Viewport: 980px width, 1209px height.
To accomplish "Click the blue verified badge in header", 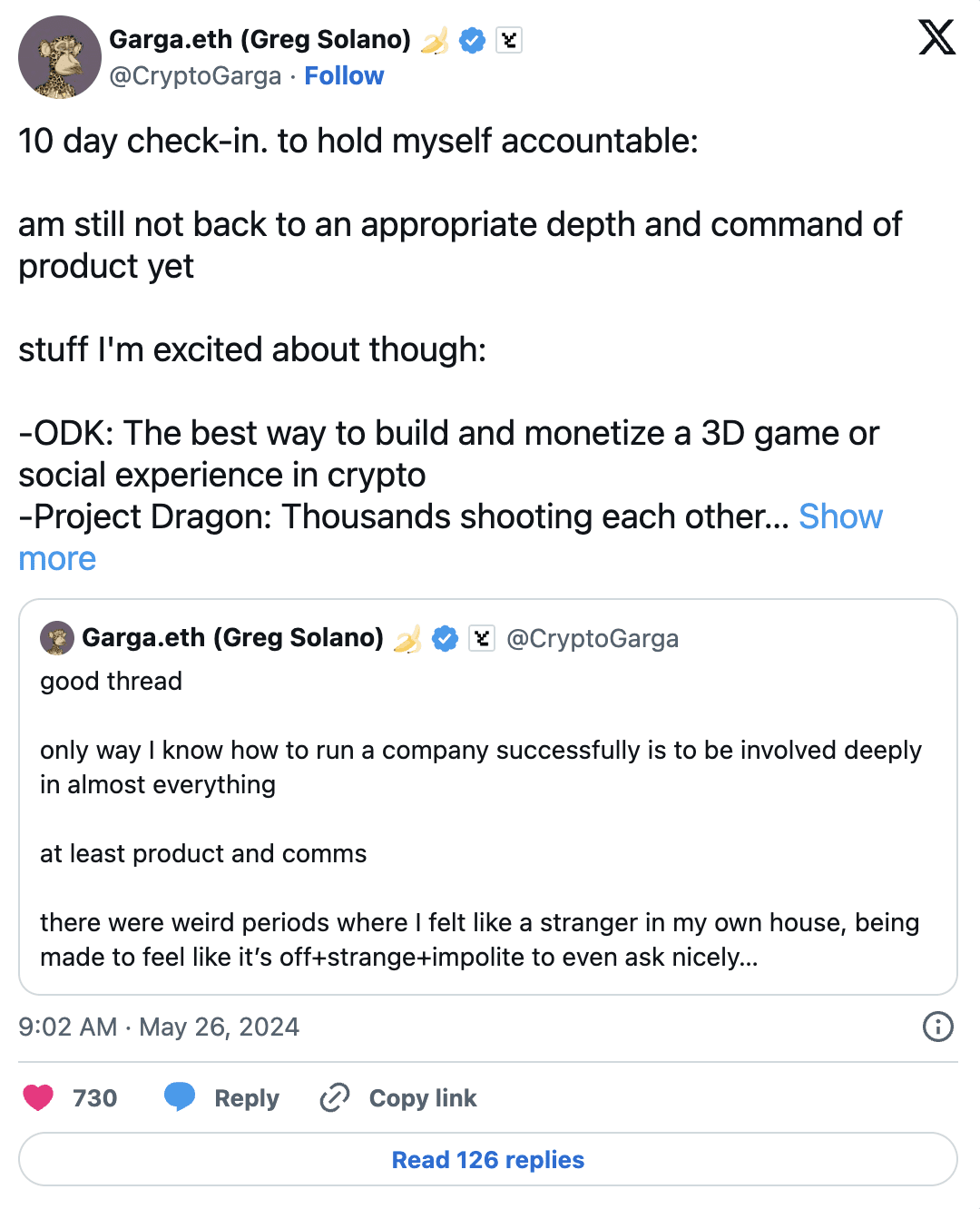I will (x=472, y=40).
